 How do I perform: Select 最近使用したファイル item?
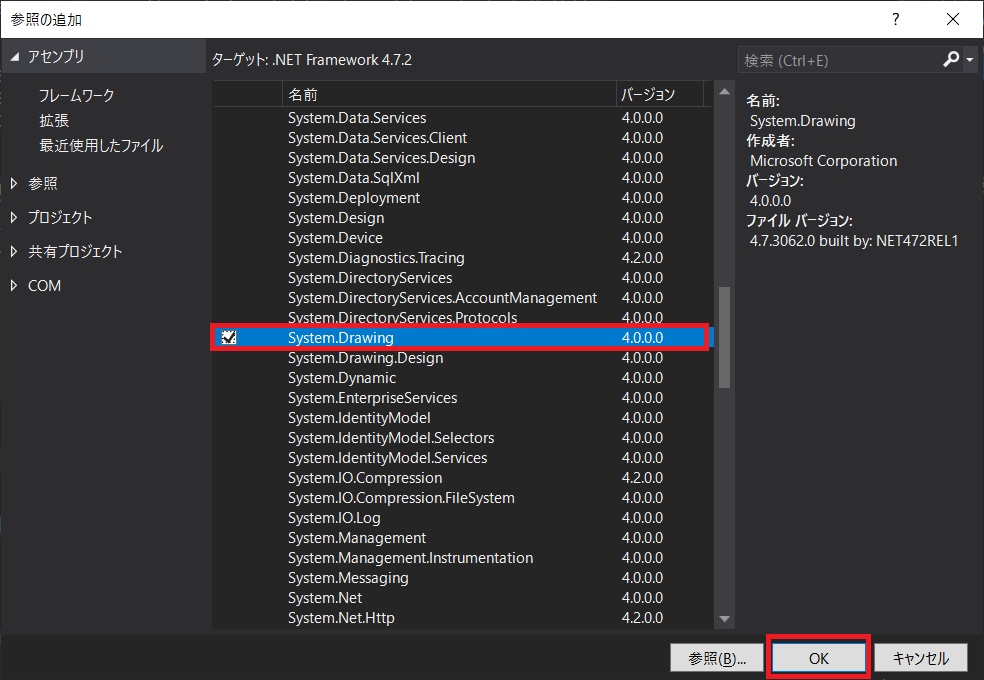point(101,146)
